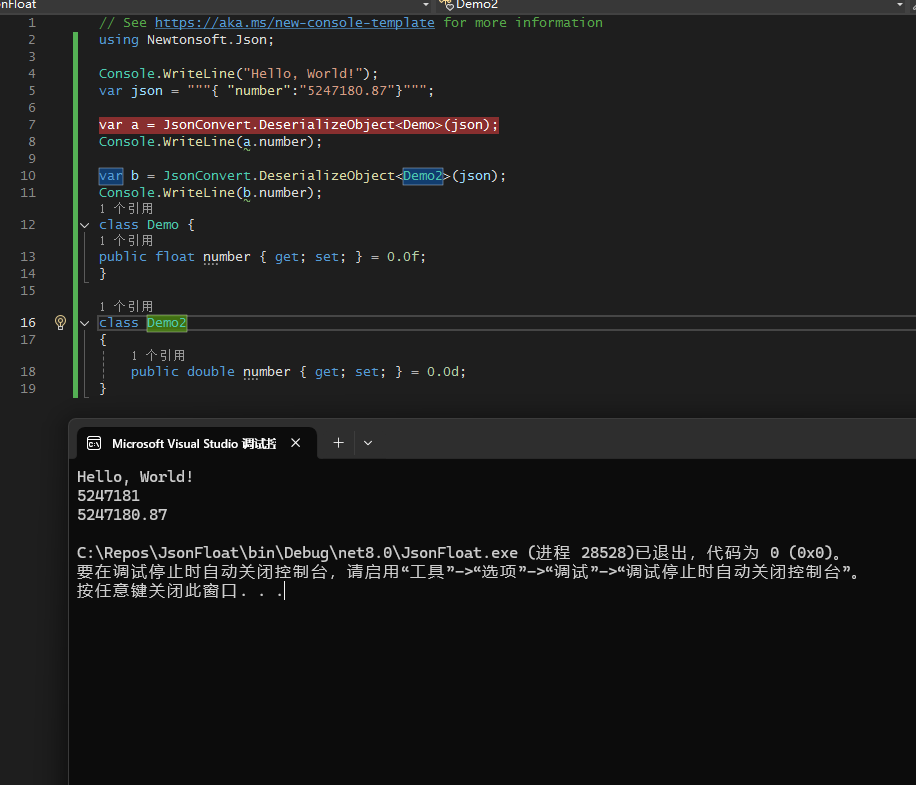Click Console.WriteLine(b.number) on line 11
The image size is (916, 785).
click(210, 193)
